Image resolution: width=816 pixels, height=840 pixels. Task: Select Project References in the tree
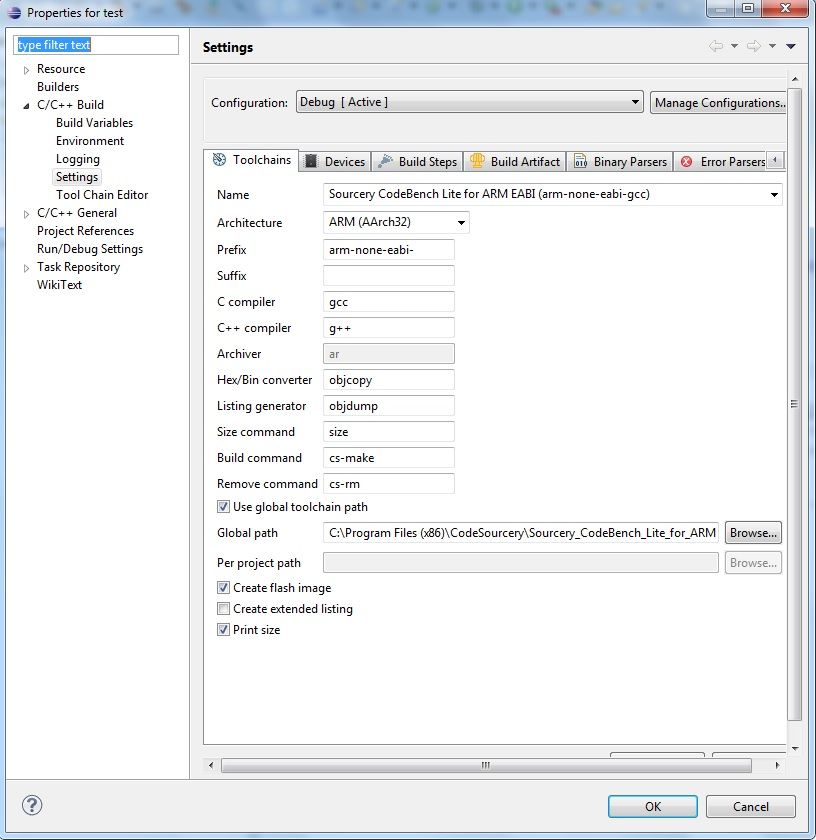85,231
